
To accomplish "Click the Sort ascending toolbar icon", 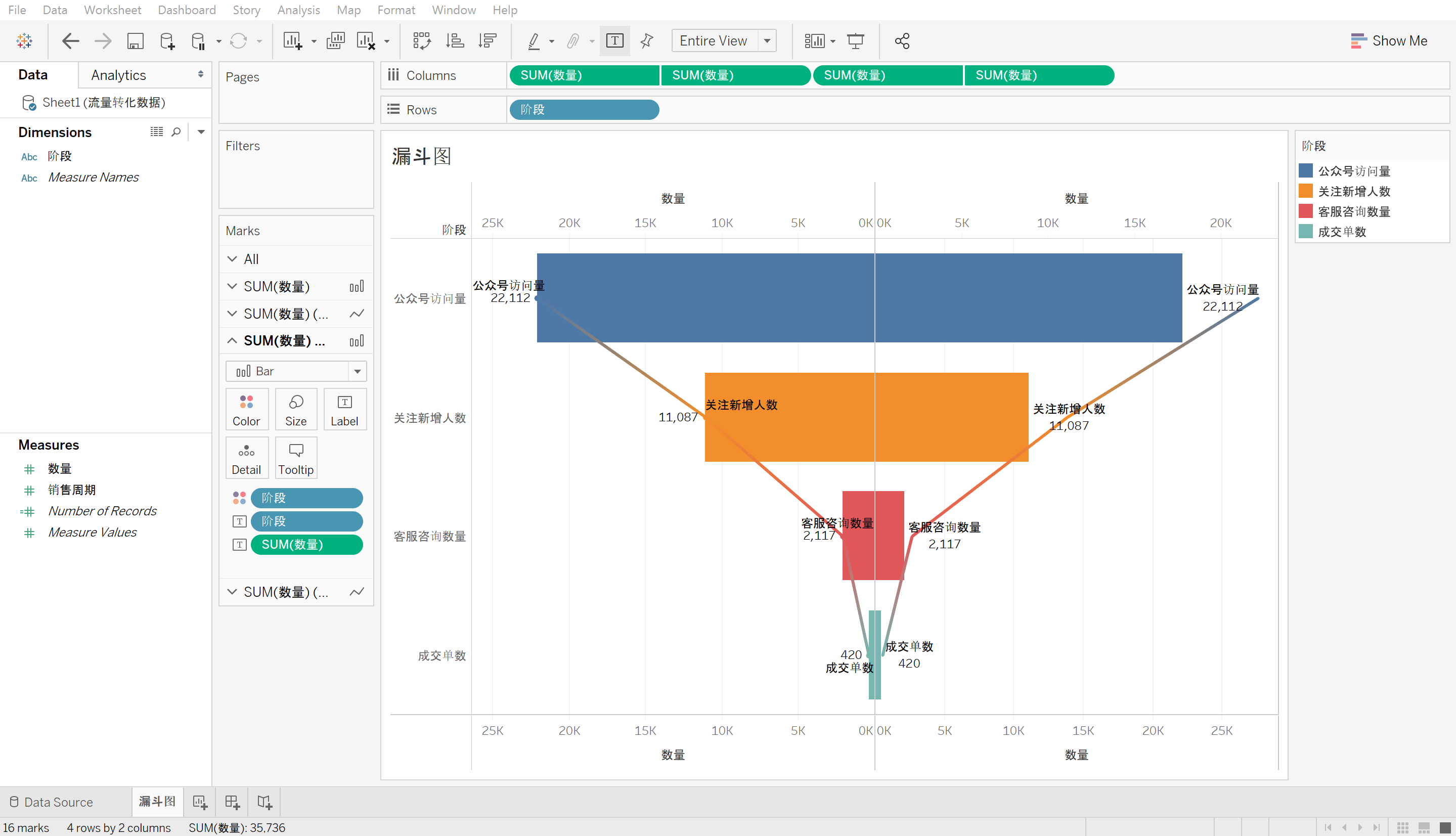I will click(455, 41).
